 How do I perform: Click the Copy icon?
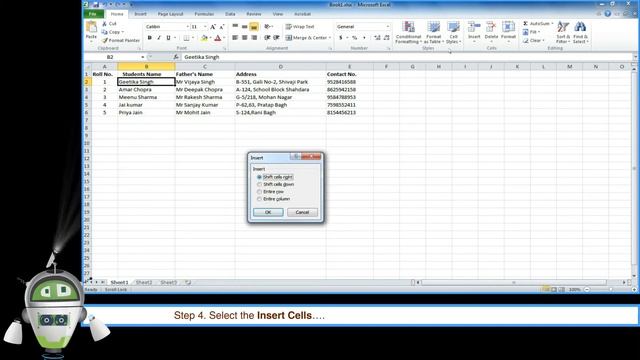(104, 32)
